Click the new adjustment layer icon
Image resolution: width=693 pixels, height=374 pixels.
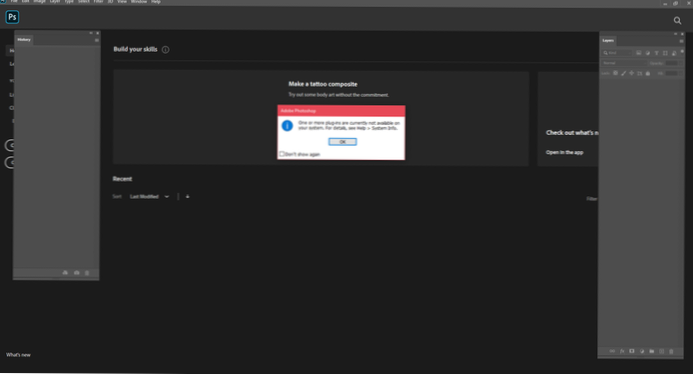[x=642, y=351]
